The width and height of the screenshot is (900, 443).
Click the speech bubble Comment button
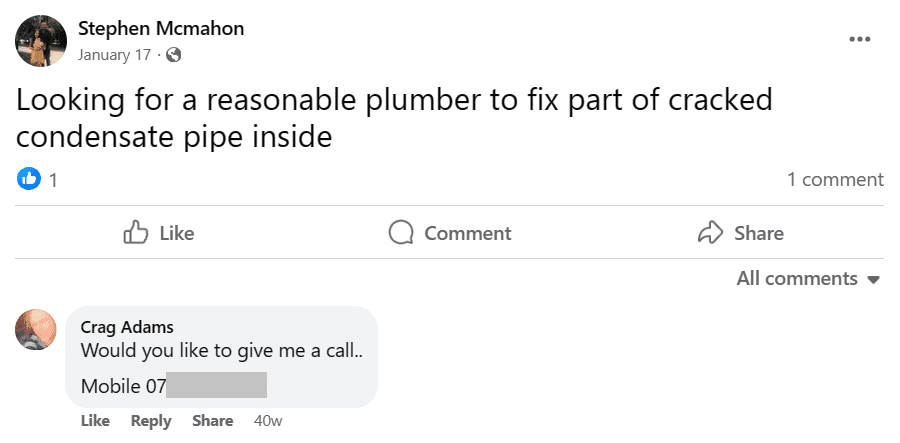point(450,233)
